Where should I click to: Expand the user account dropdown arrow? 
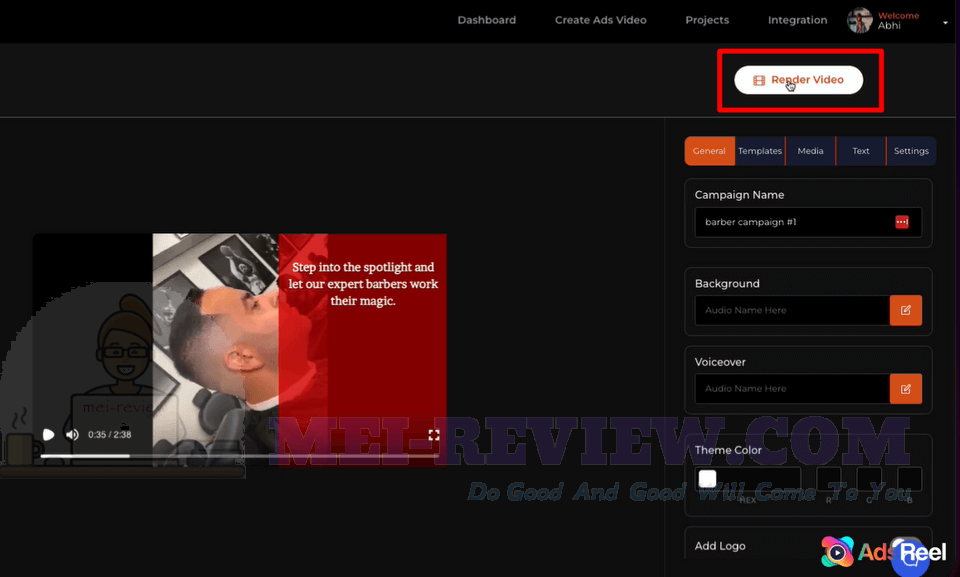click(x=945, y=23)
